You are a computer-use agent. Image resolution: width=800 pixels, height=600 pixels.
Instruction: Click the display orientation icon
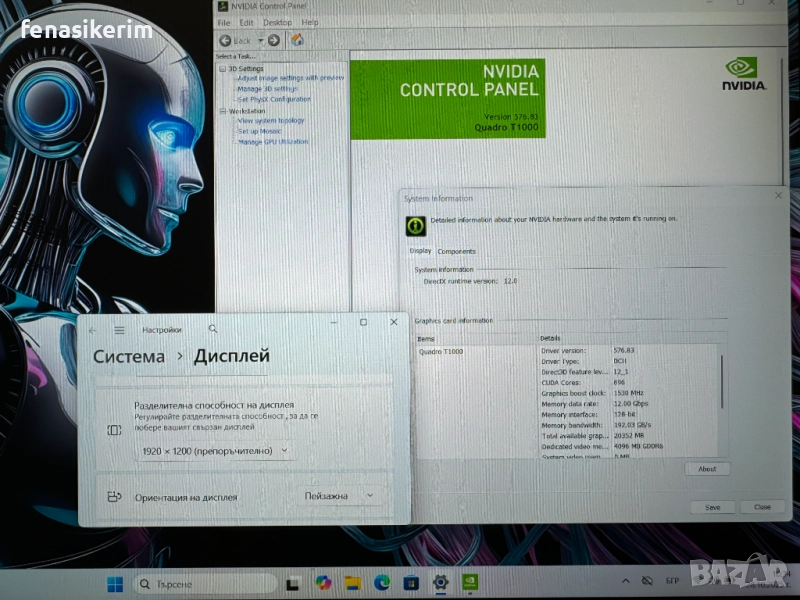[114, 496]
